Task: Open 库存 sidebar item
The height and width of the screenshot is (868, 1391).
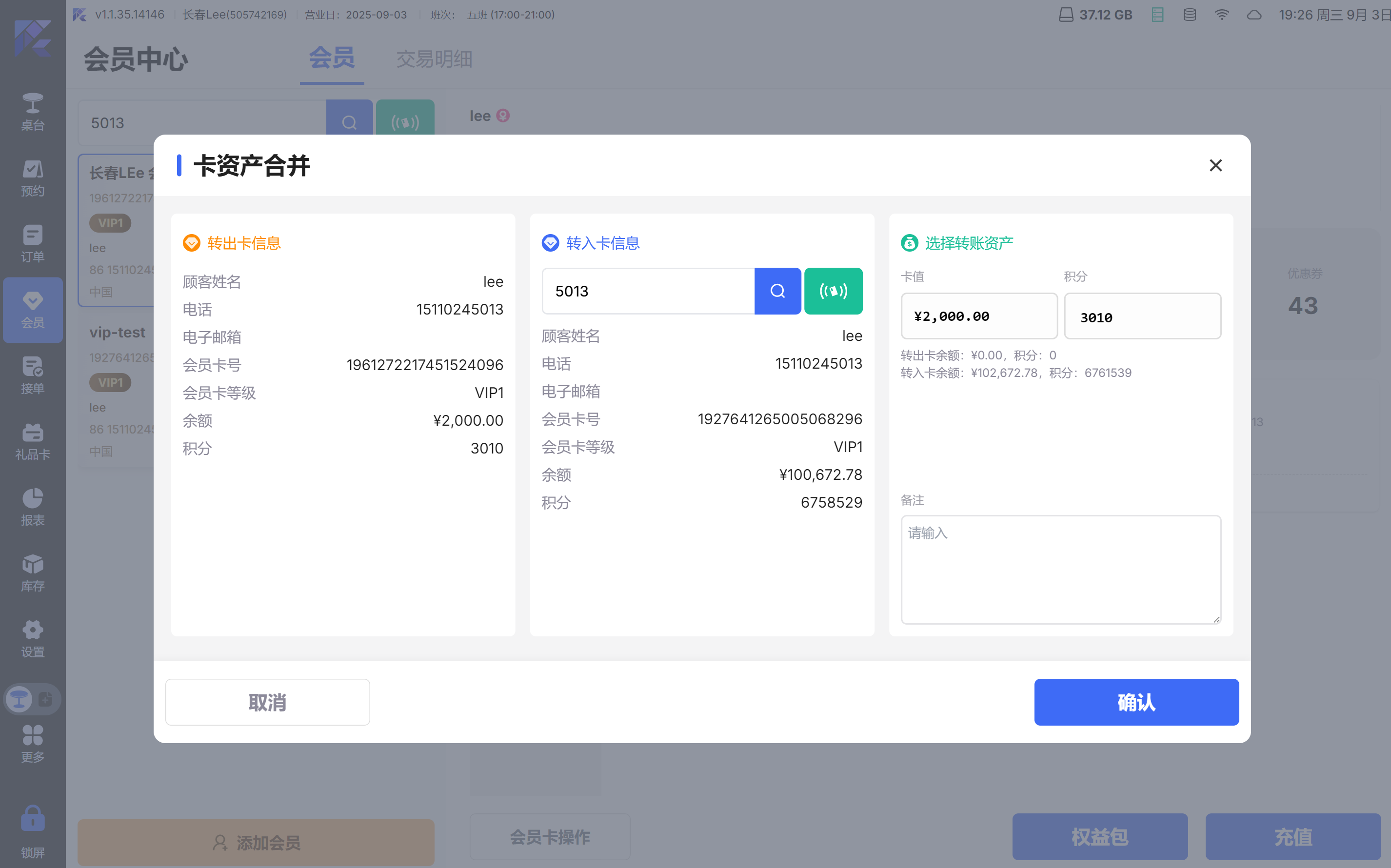Action: click(x=33, y=573)
